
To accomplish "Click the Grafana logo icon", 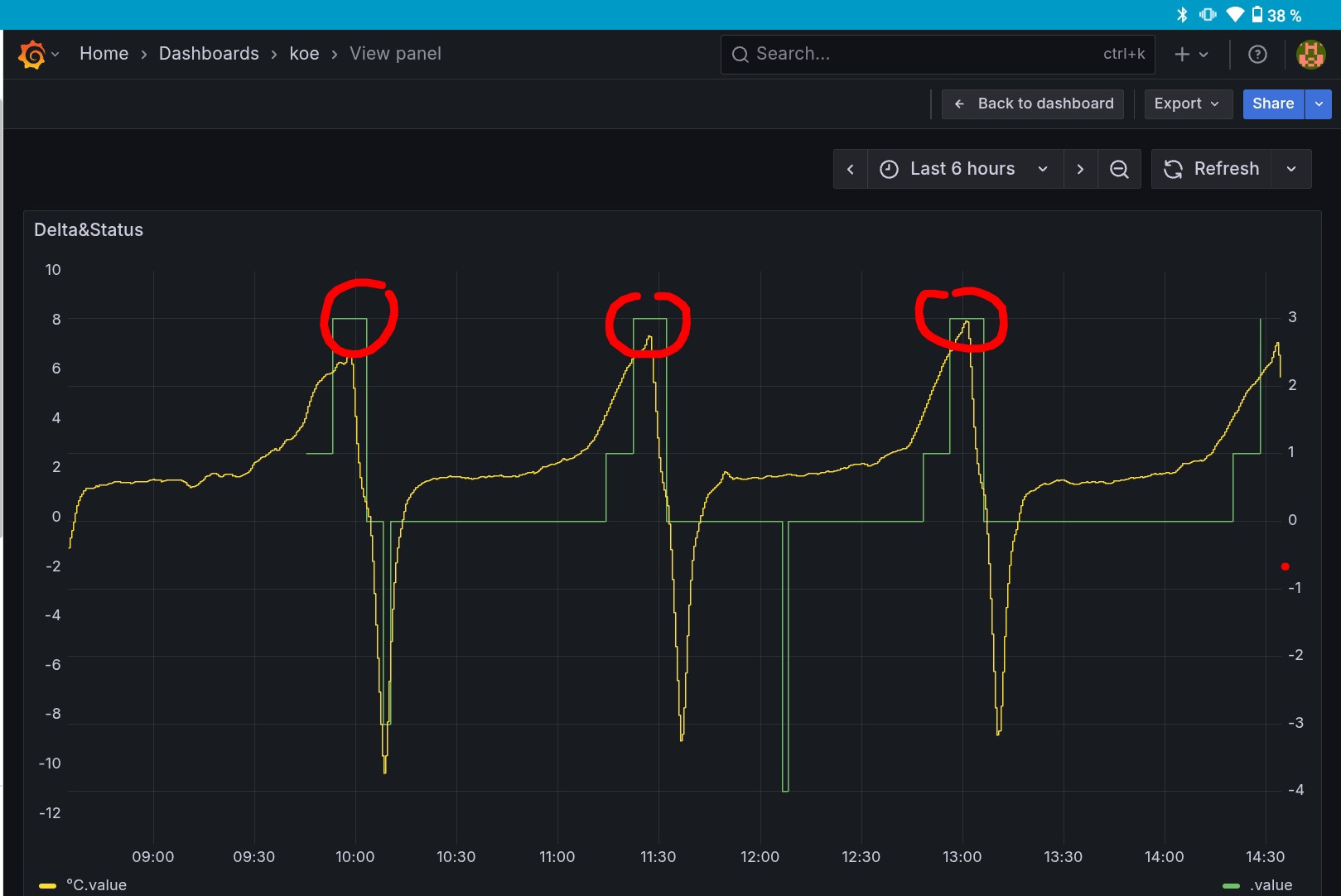I will [32, 55].
